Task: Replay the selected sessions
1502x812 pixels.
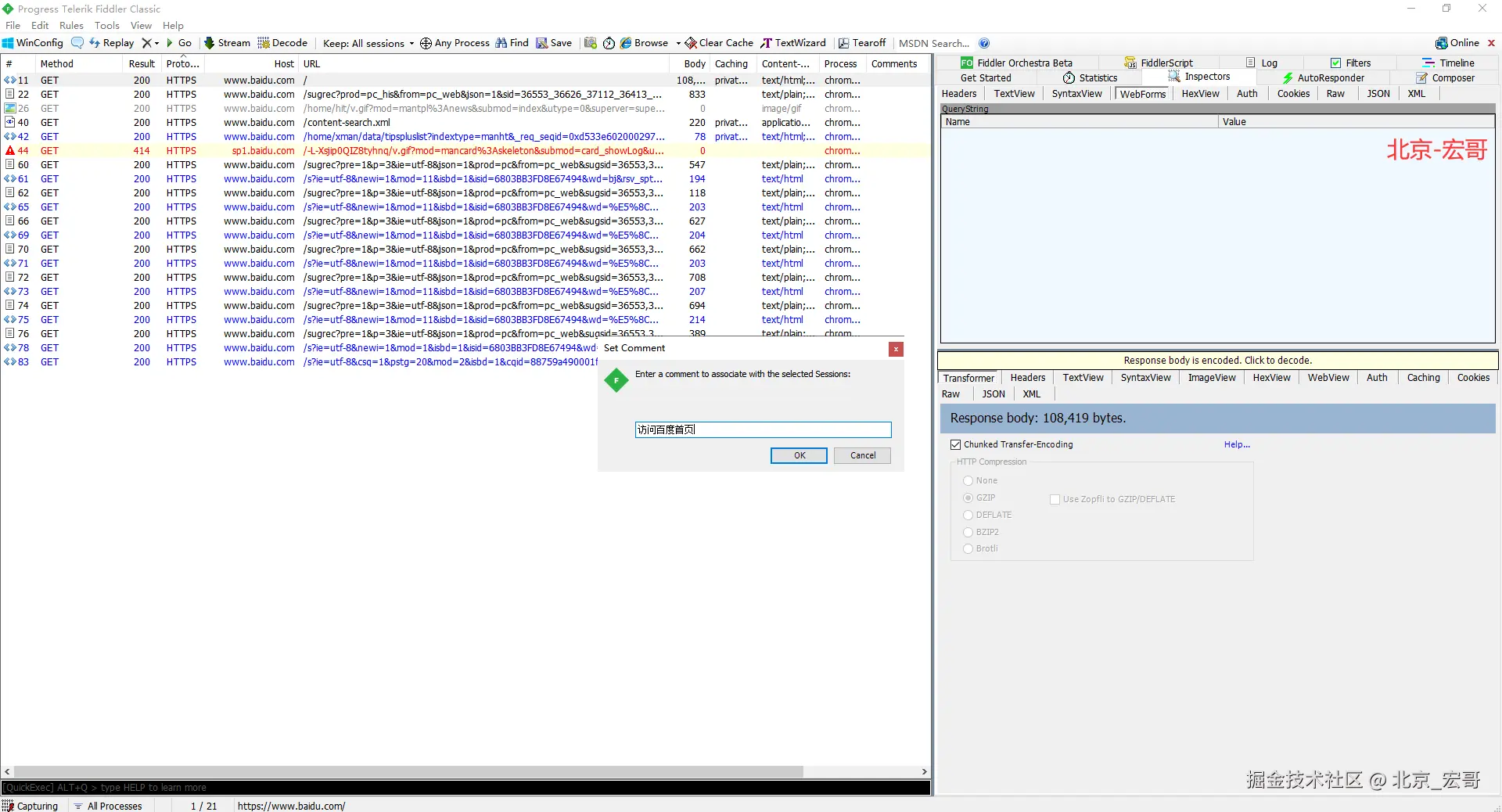Action: coord(111,43)
